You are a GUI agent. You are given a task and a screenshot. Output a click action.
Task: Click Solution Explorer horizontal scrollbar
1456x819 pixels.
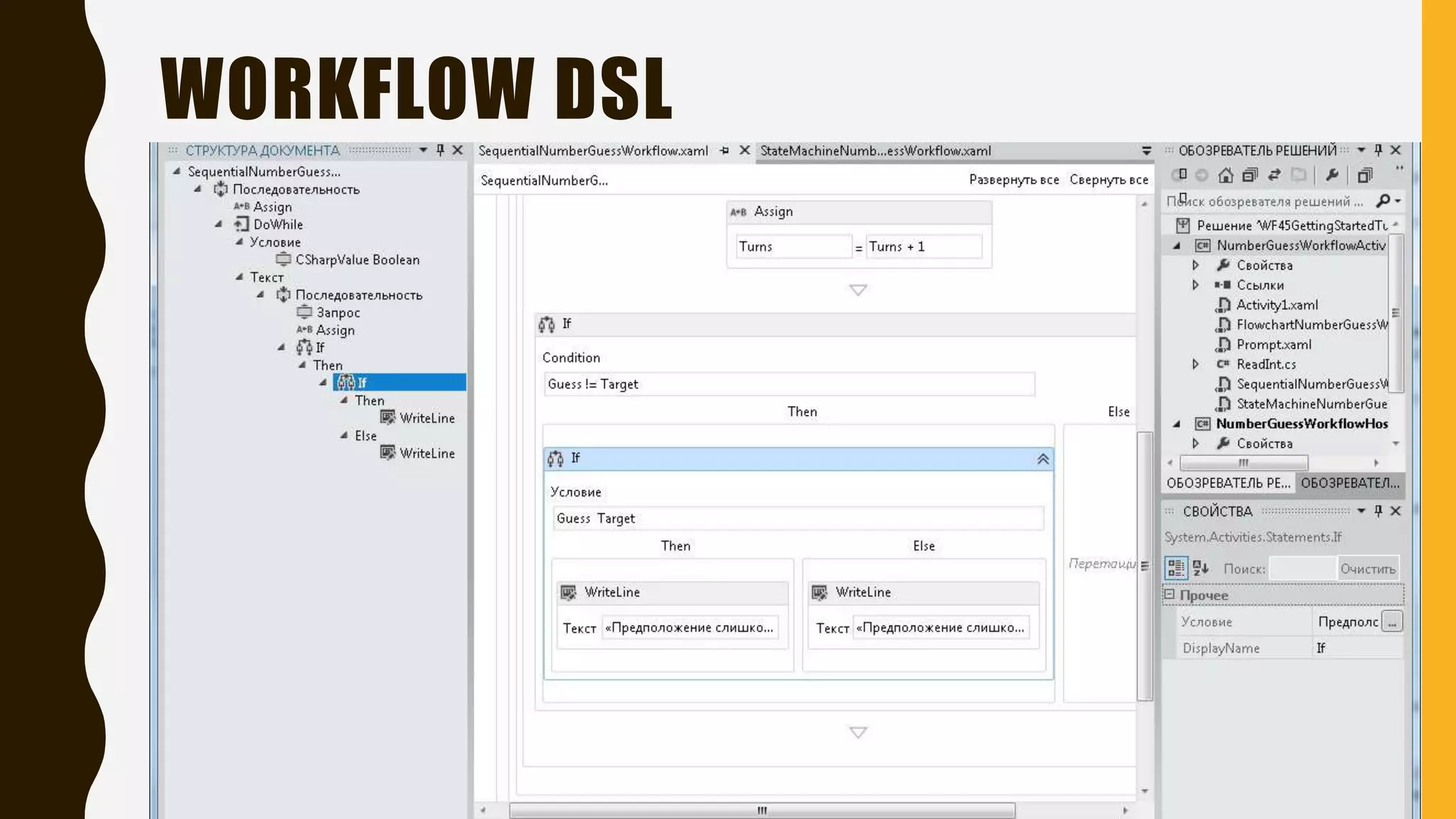[1243, 463]
